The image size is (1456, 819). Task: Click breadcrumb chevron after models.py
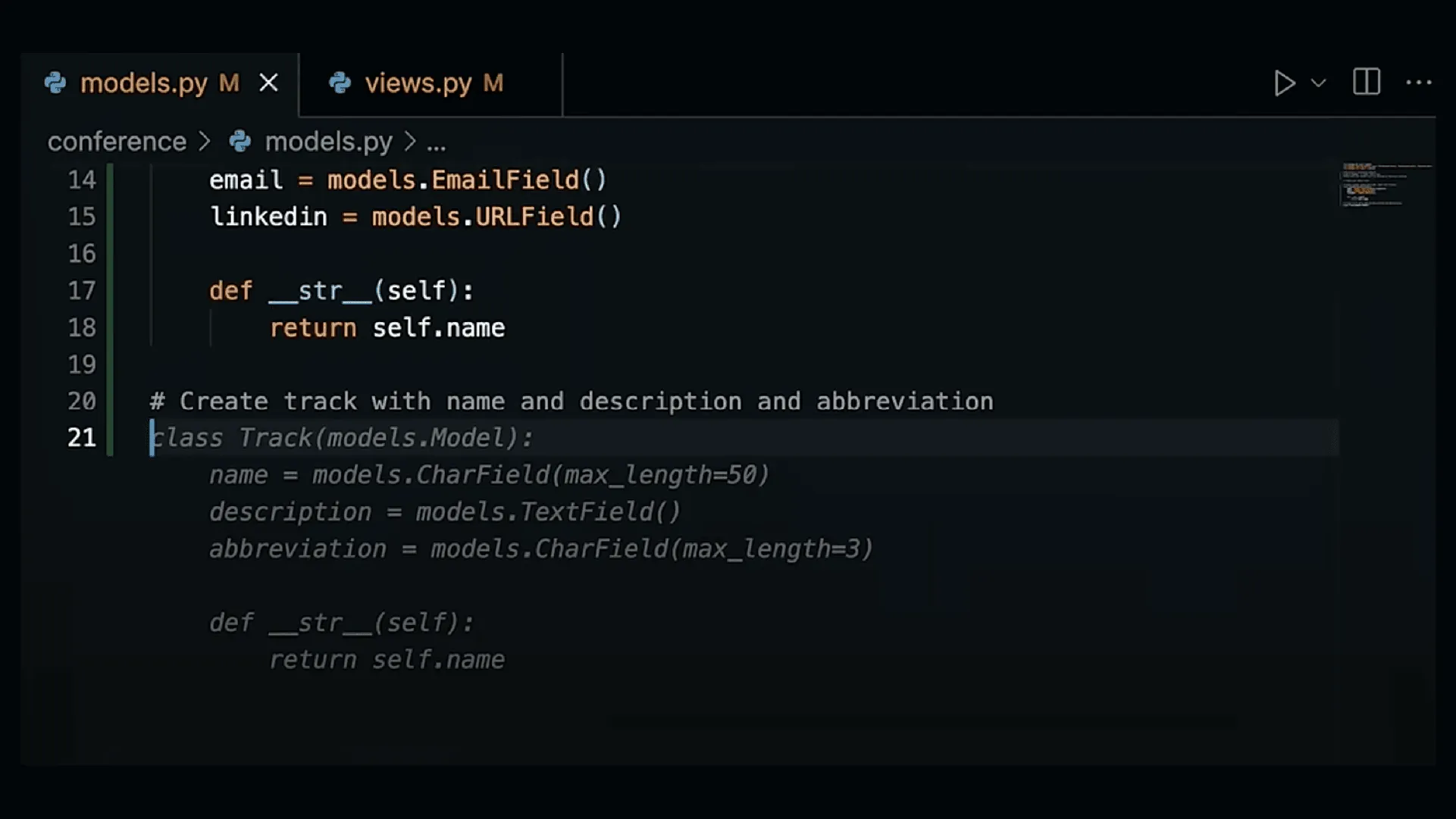pos(410,142)
